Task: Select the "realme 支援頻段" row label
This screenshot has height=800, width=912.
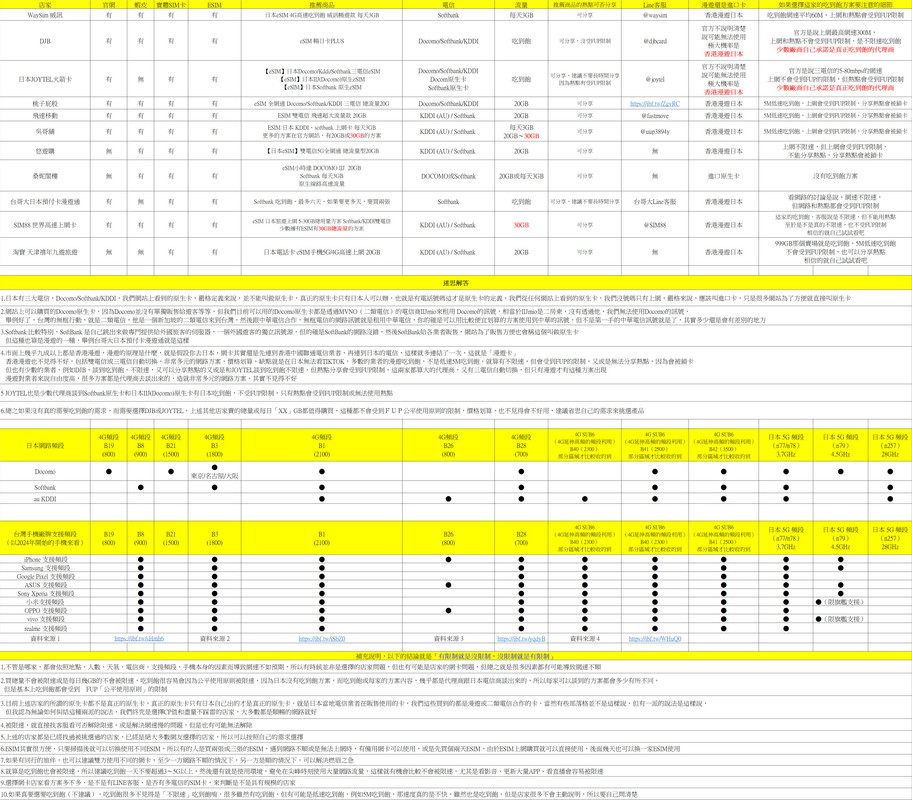Action: point(45,628)
